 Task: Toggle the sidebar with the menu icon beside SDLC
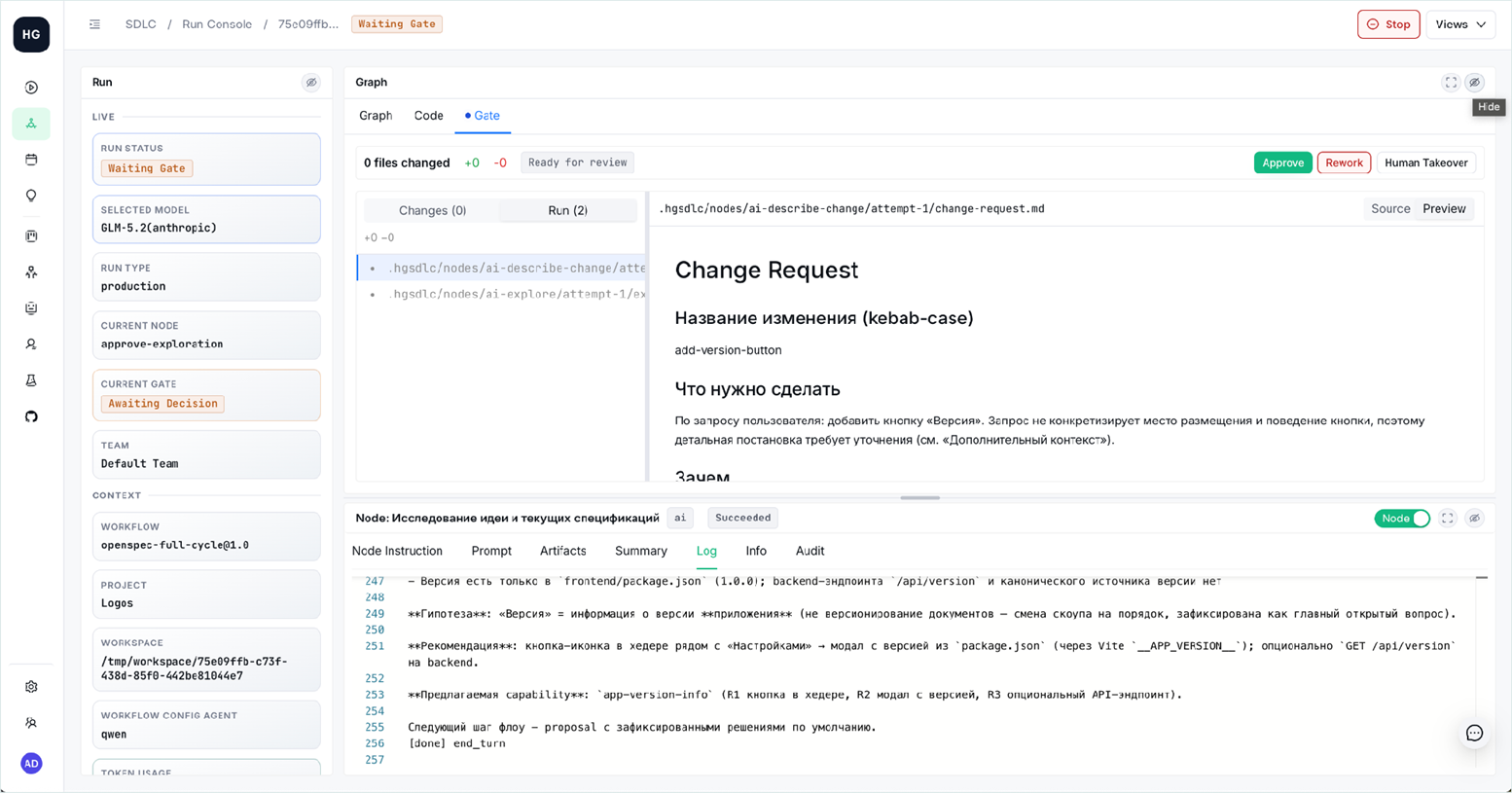pyautogui.click(x=94, y=24)
